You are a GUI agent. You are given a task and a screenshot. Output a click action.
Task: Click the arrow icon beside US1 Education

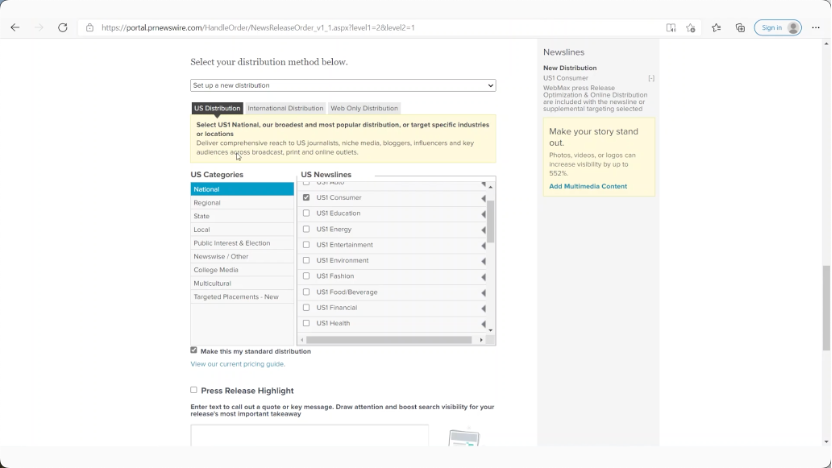point(483,214)
